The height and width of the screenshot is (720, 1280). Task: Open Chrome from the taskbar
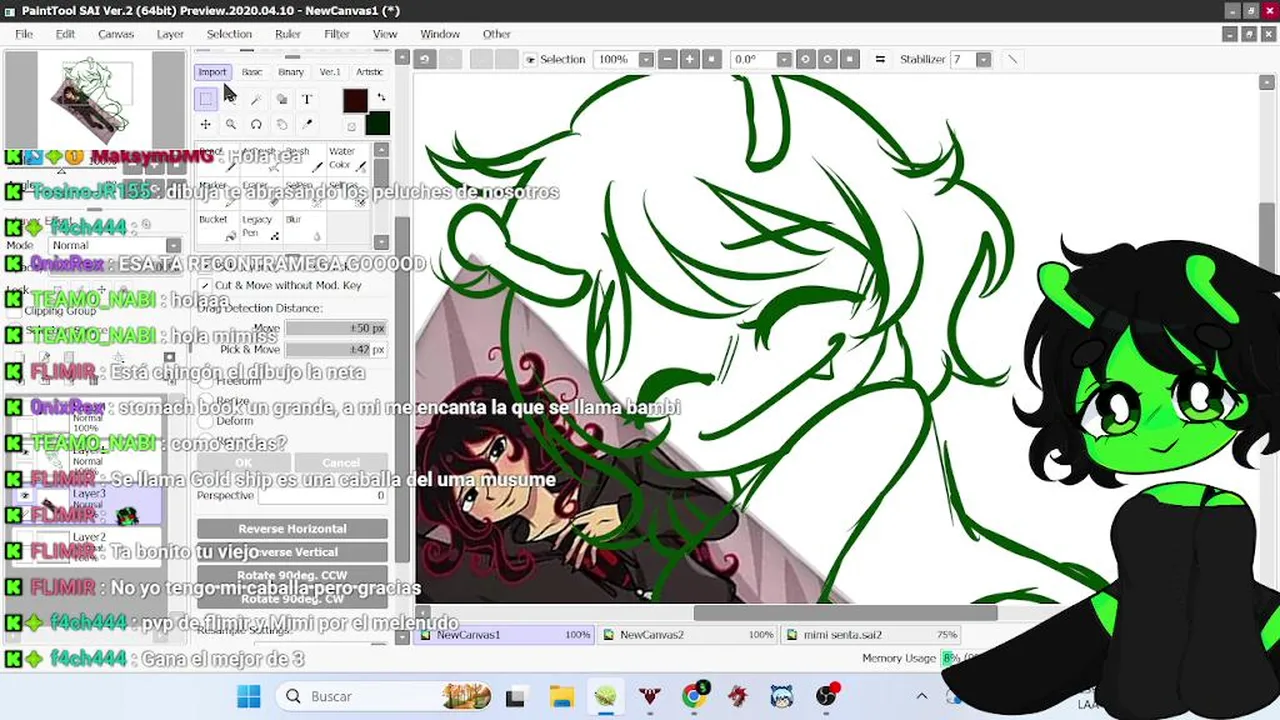(x=694, y=696)
